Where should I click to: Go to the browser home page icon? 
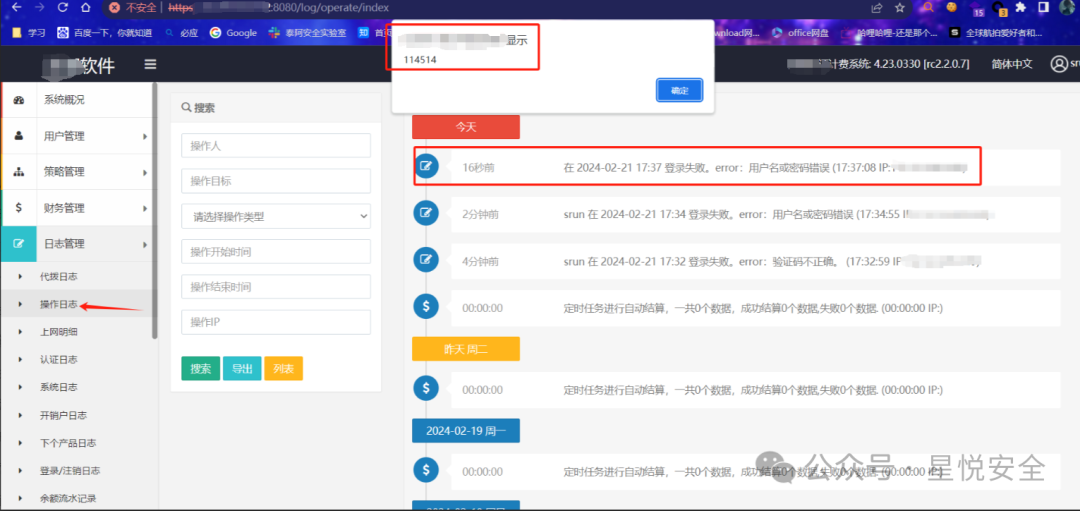click(x=85, y=8)
